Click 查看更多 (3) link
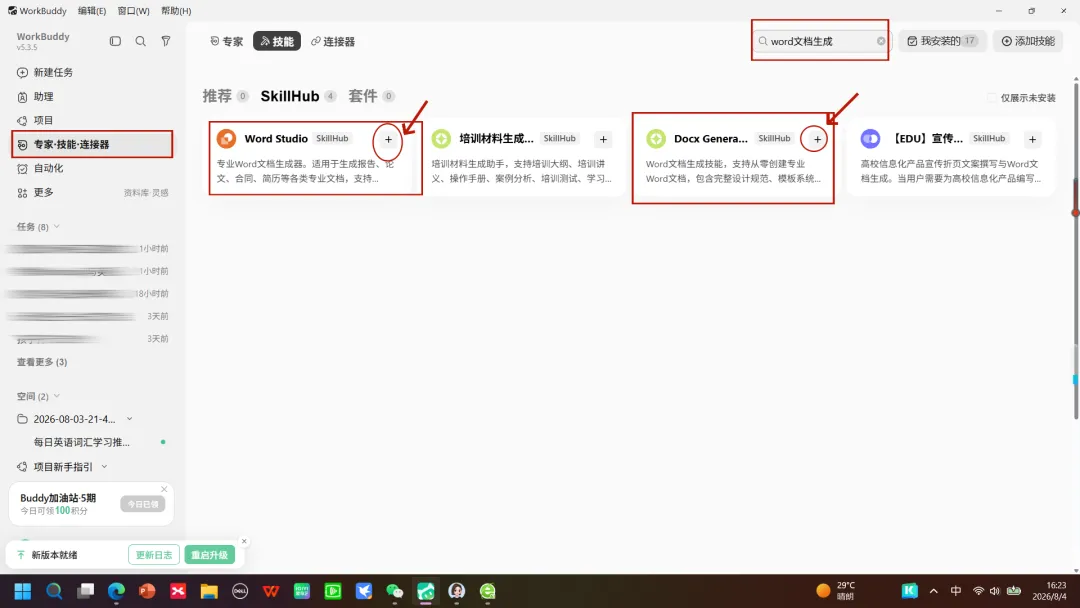 (42, 362)
